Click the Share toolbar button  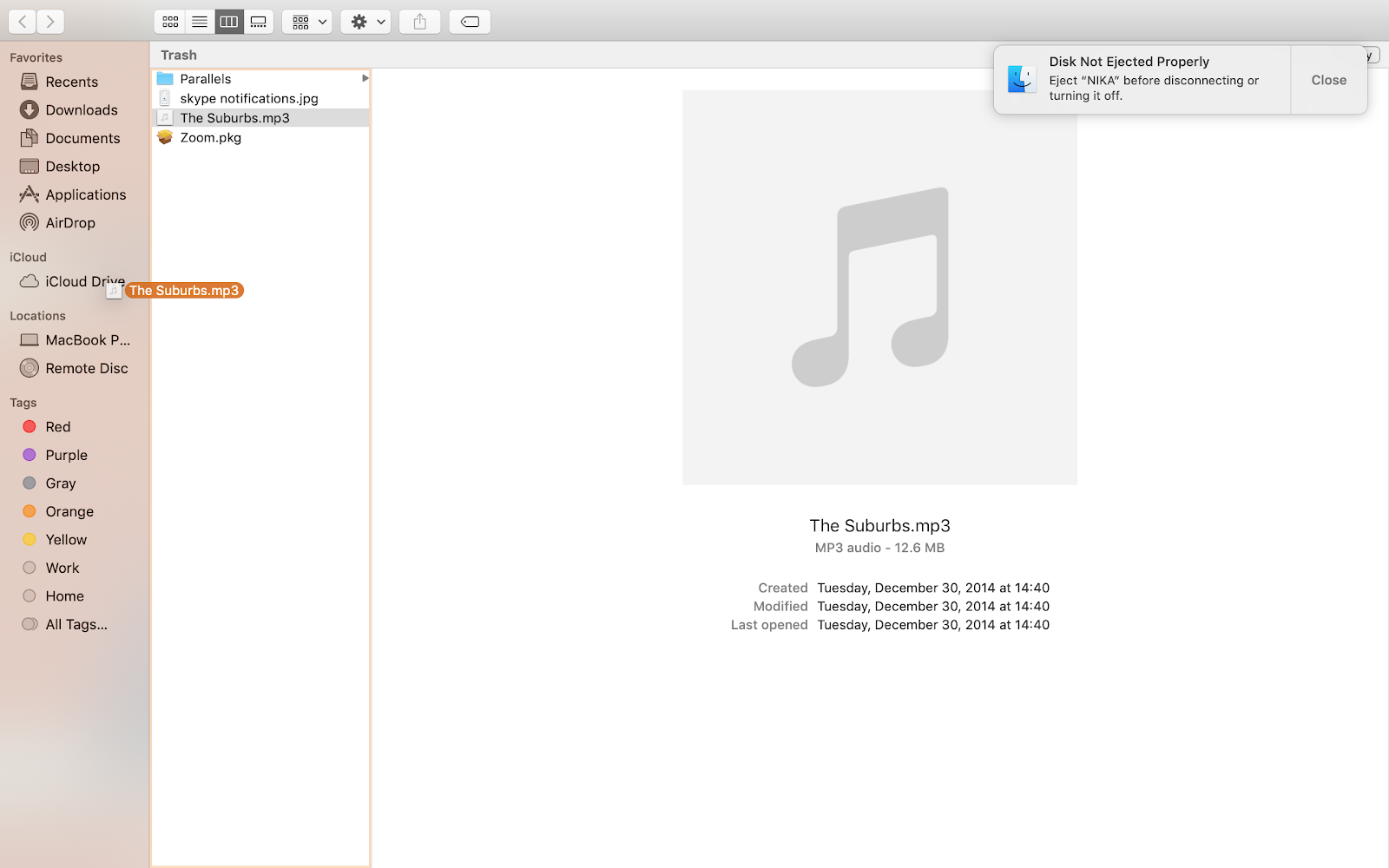coord(420,22)
